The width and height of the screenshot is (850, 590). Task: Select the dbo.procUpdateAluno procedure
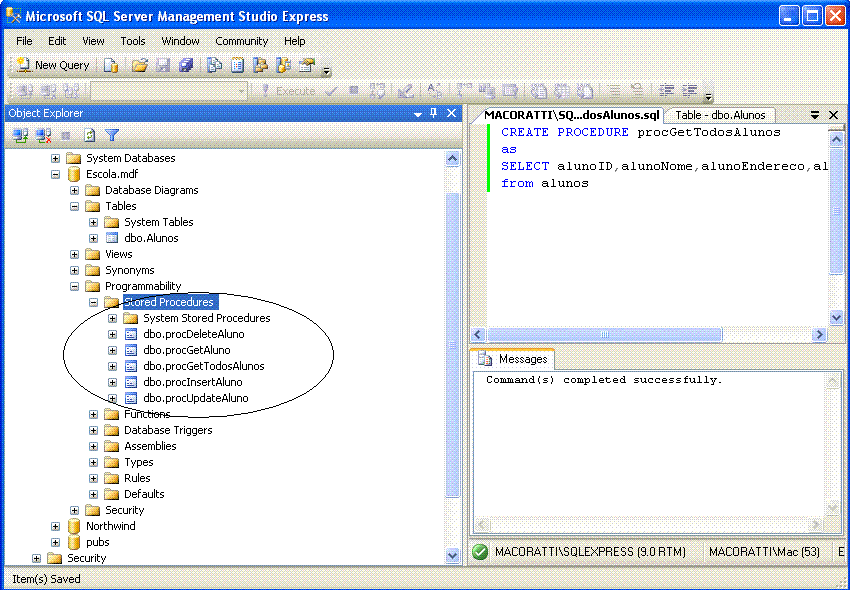pos(196,398)
